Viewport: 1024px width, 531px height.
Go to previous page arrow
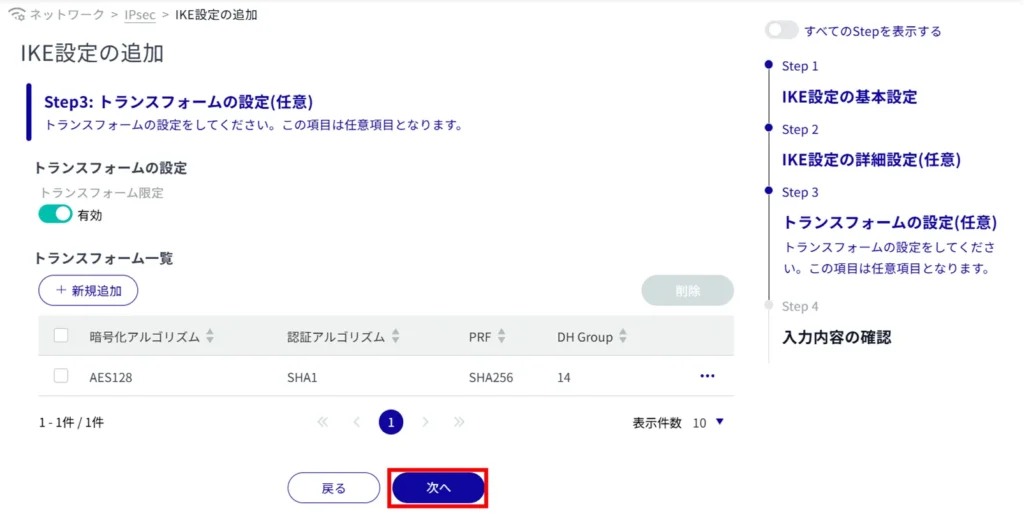(356, 422)
